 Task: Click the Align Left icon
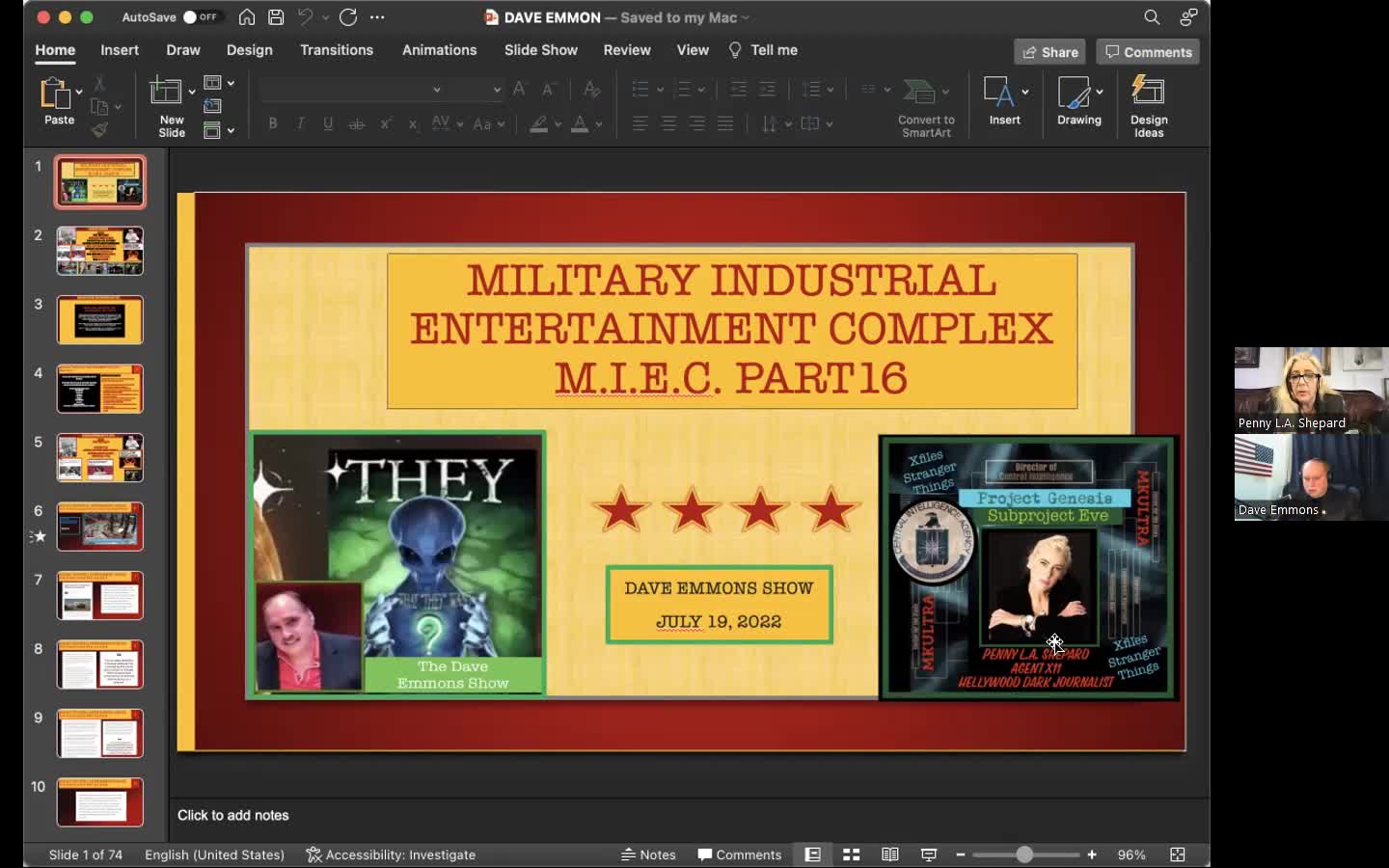[640, 123]
